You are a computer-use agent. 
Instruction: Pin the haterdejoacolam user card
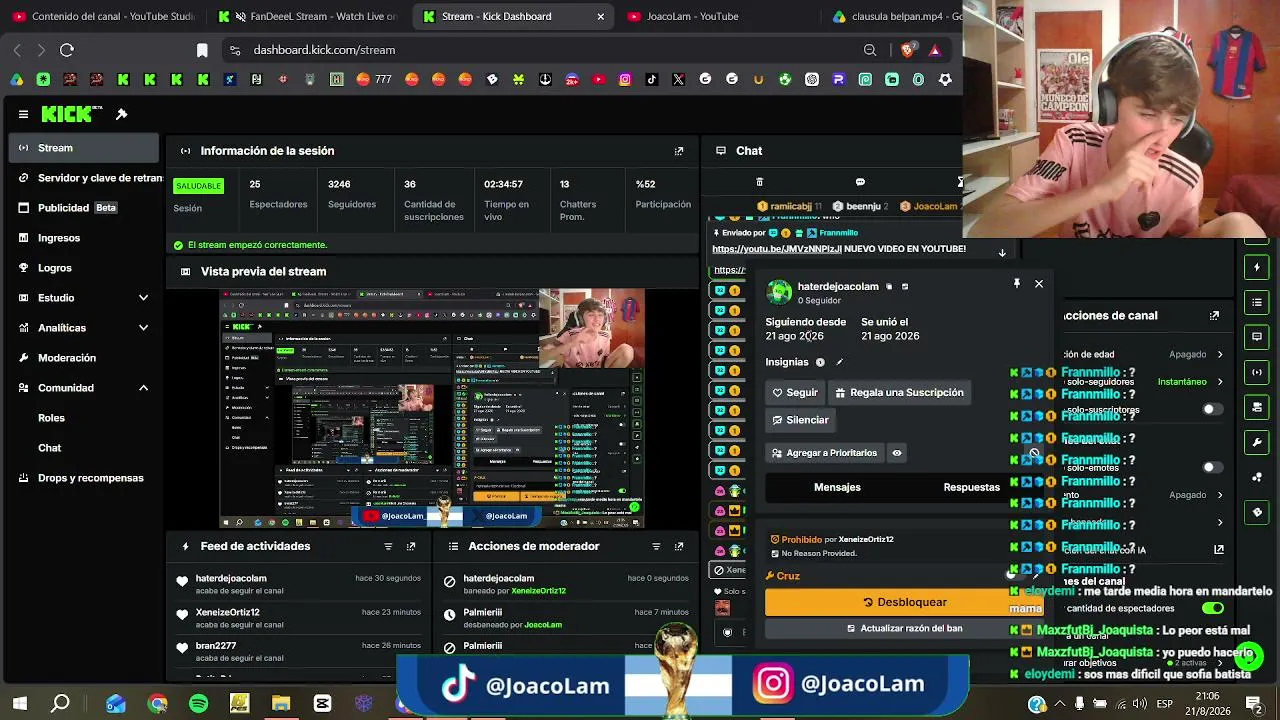click(1017, 284)
